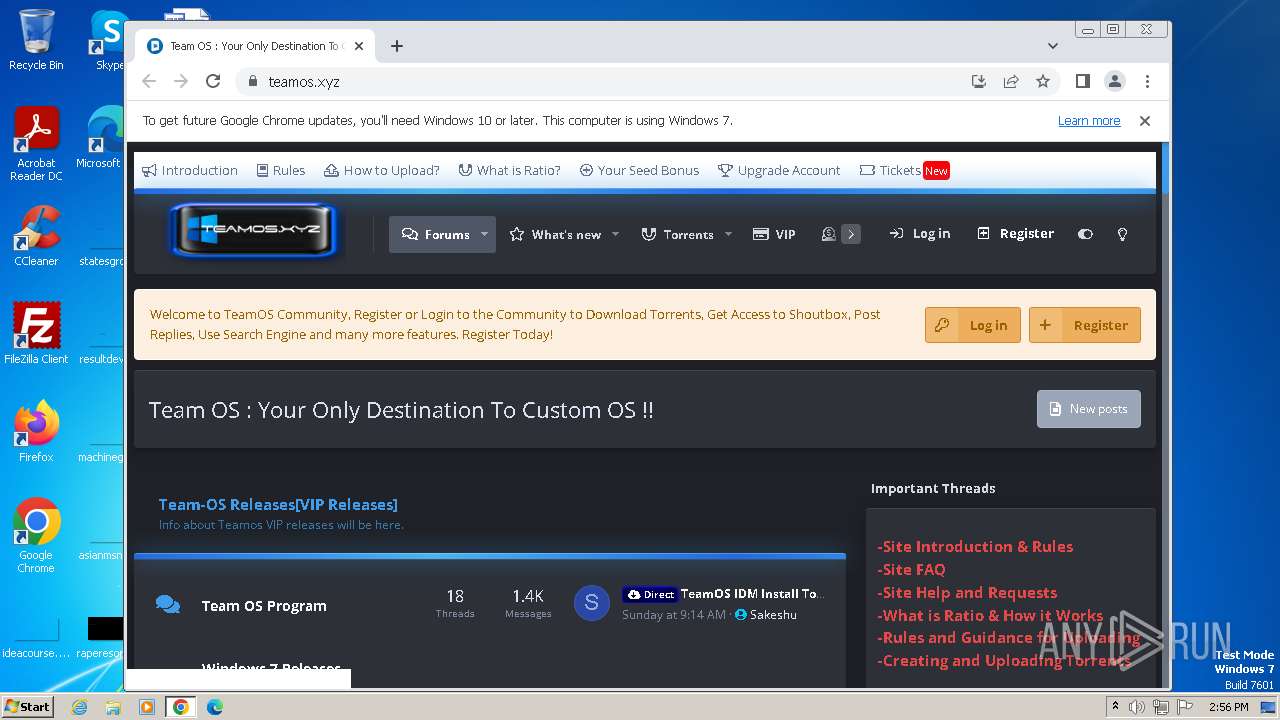Open What is Ratio & How it Works
This screenshot has height=720, width=1280.
990,616
